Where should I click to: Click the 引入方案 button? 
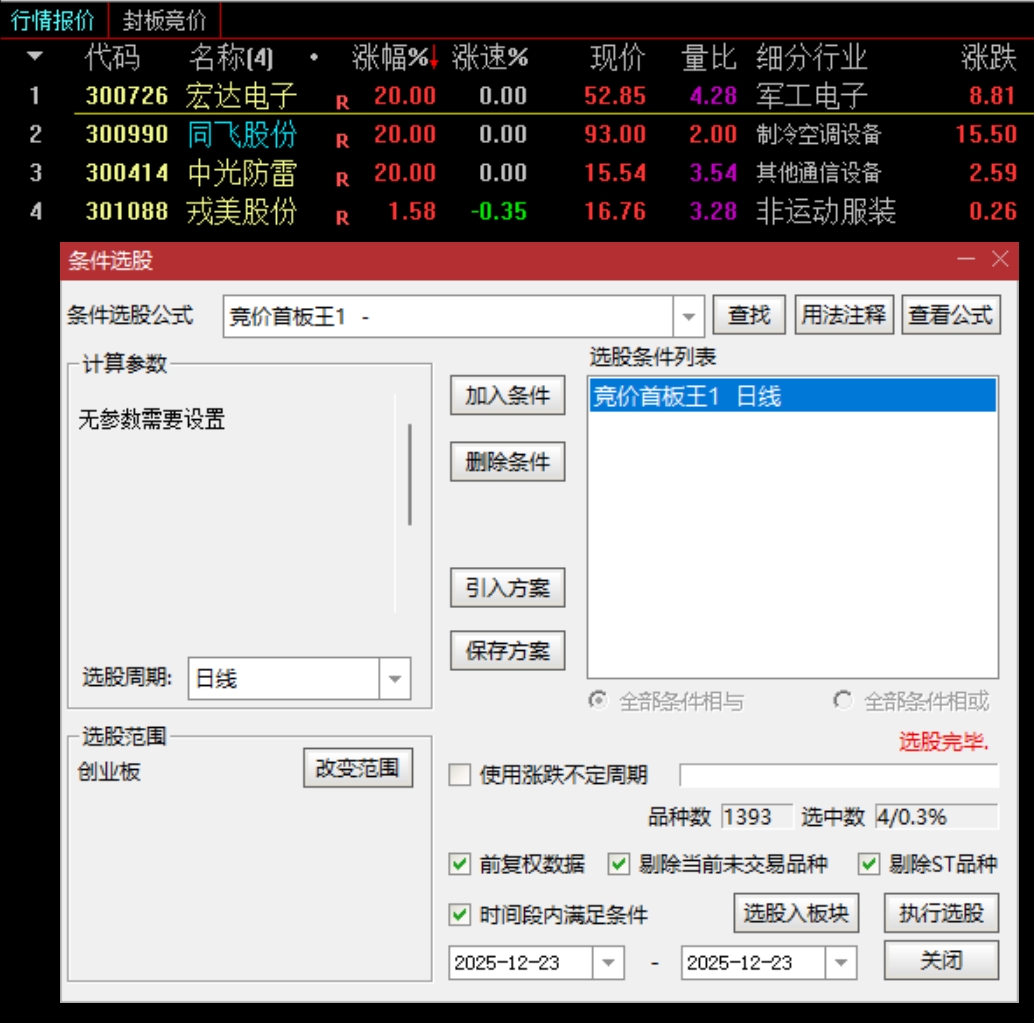click(x=507, y=587)
